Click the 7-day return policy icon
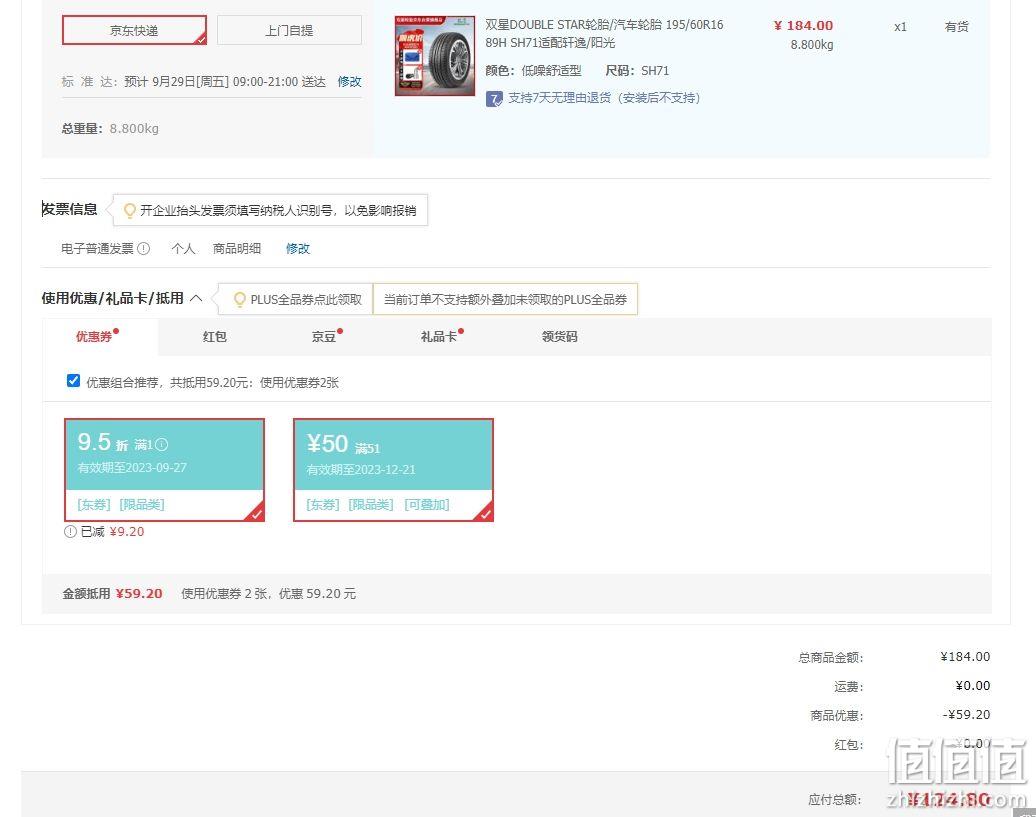The height and width of the screenshot is (817, 1036). (494, 99)
